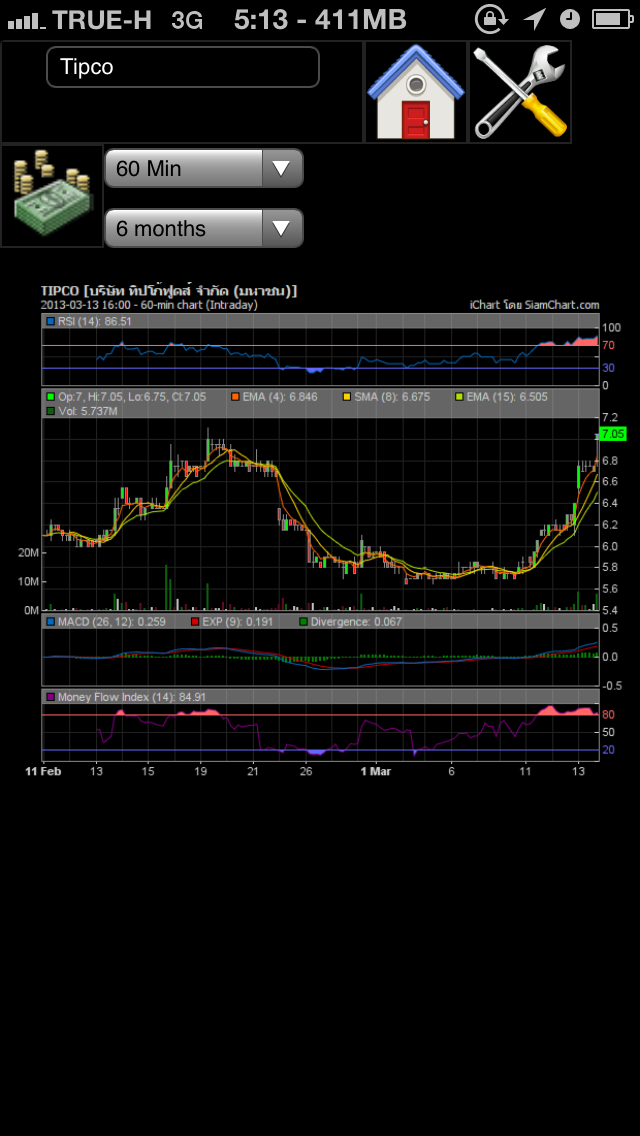
Task: Click the SMA (8): 6.675 legend
Action: (x=386, y=396)
